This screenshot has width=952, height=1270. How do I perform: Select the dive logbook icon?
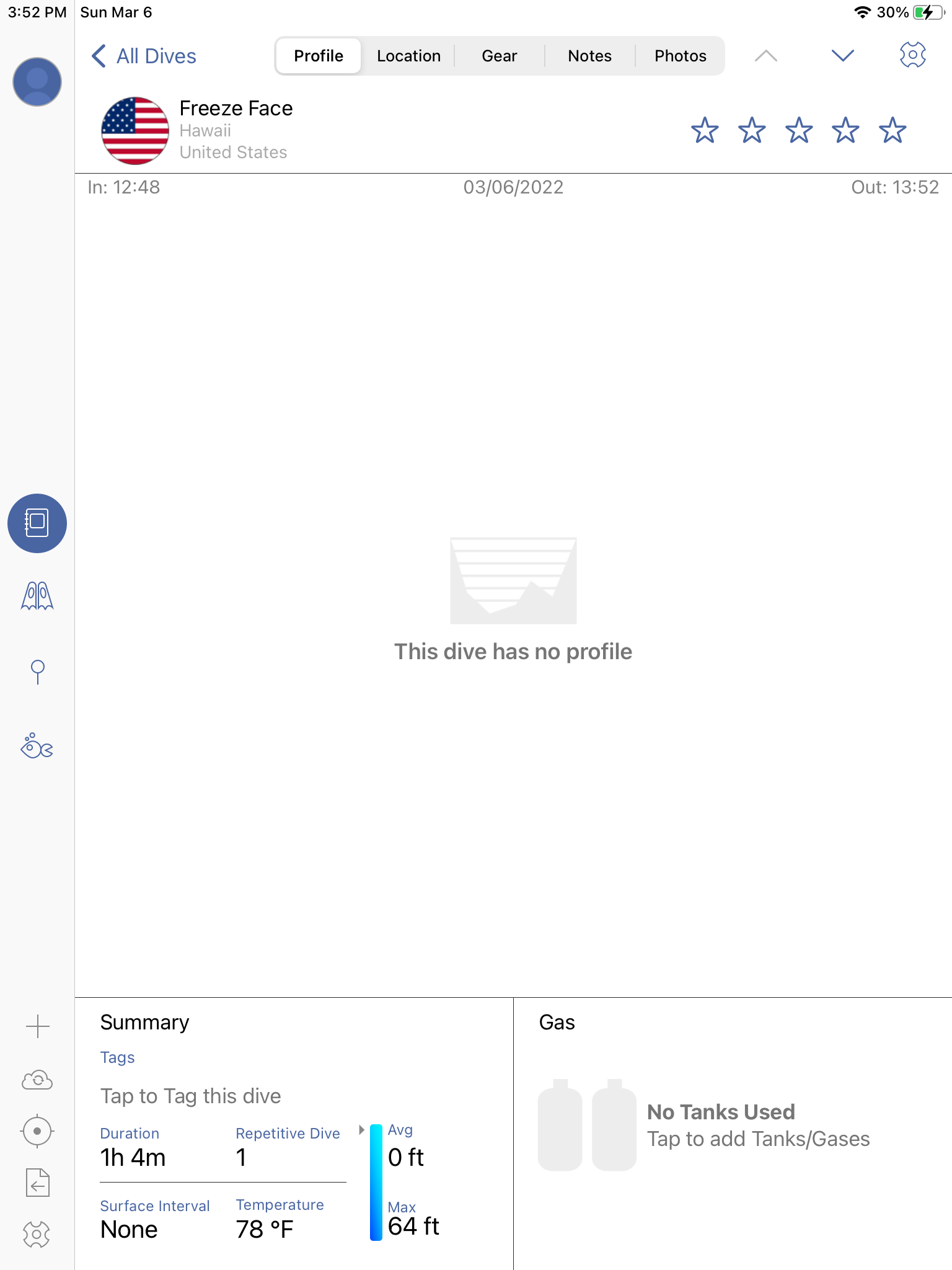pyautogui.click(x=37, y=523)
